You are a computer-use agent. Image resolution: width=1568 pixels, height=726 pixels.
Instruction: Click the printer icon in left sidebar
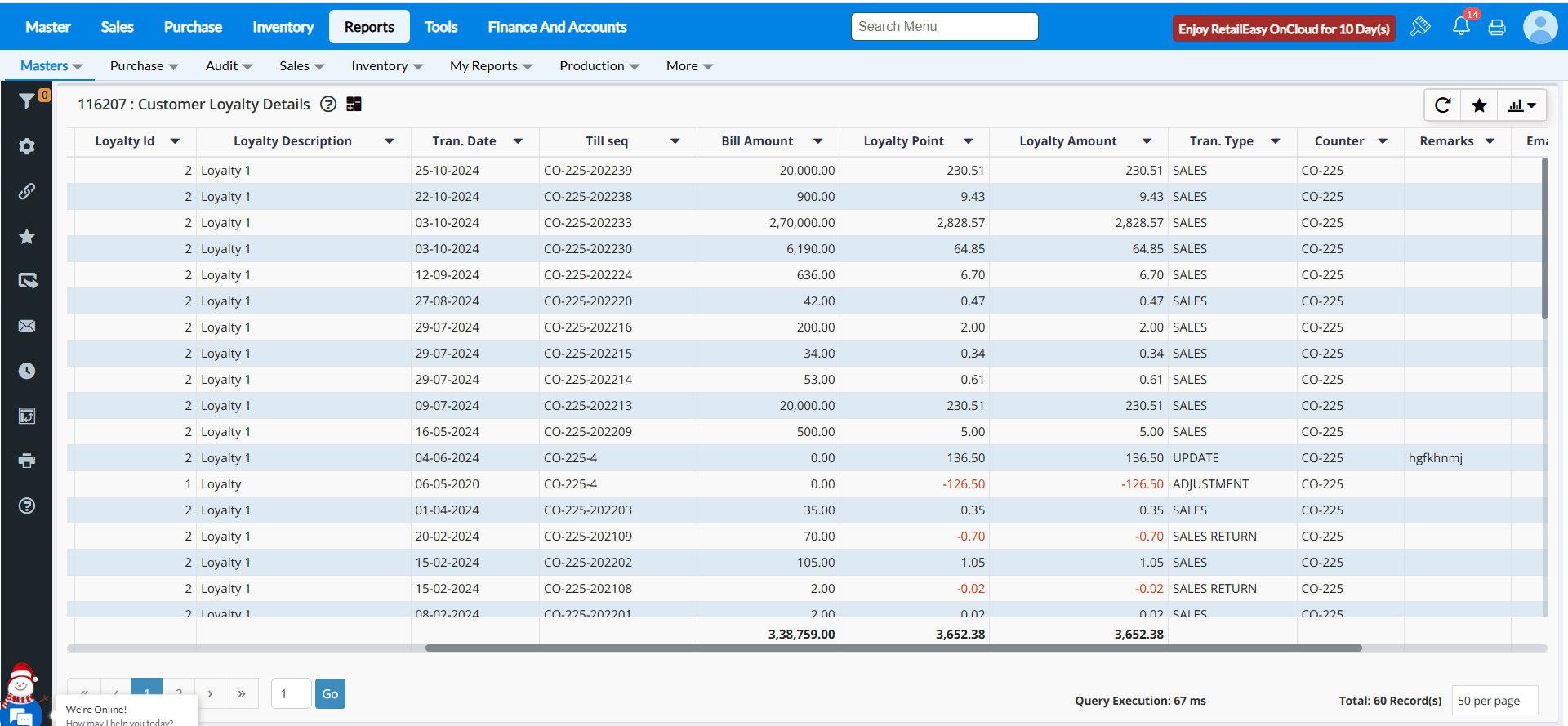[26, 461]
